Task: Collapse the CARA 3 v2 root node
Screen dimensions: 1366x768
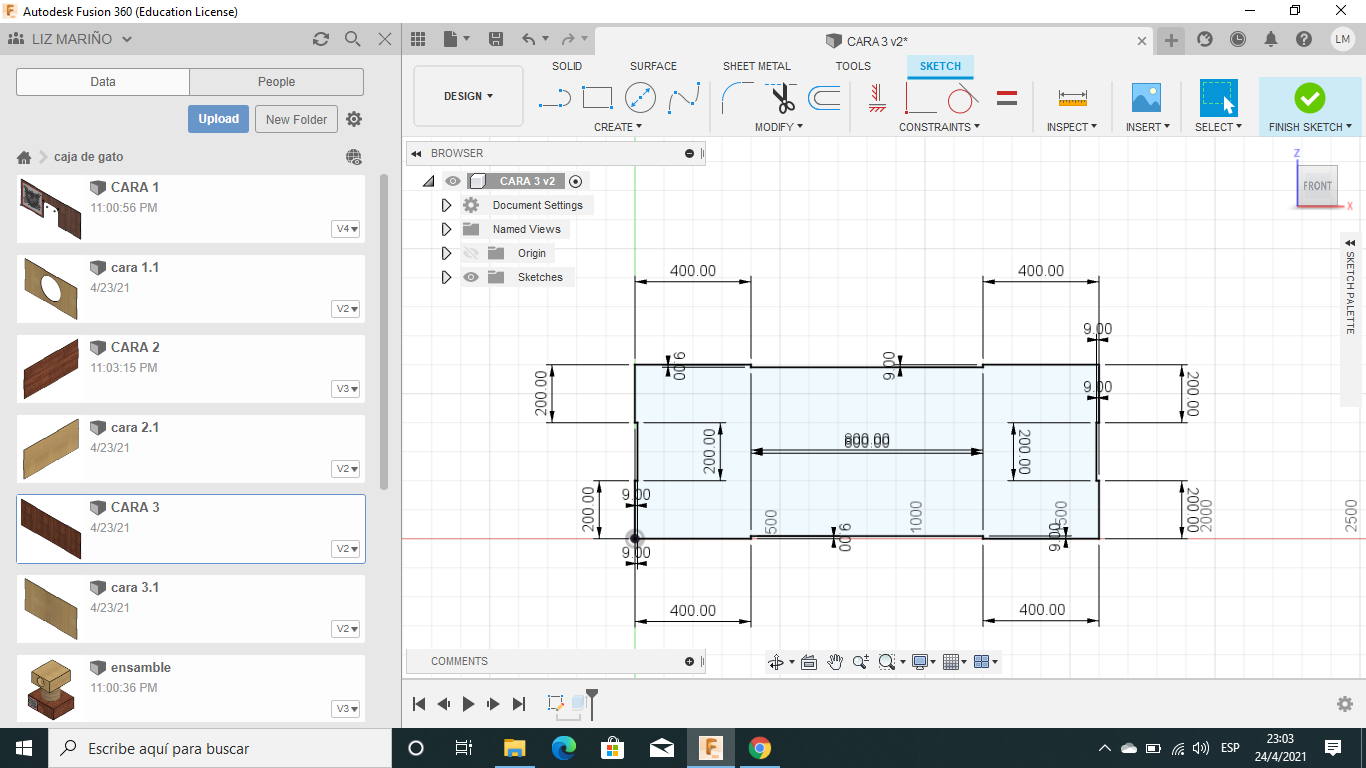Action: tap(428, 181)
